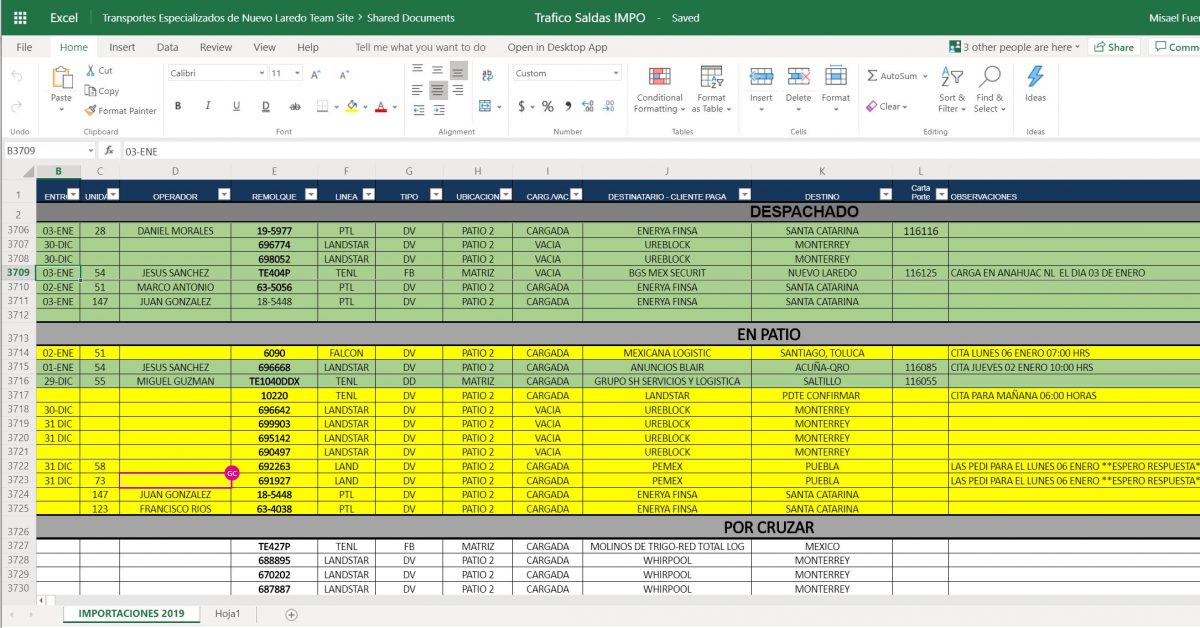Screen dimensions: 1200x628
Task: Click the Increase Decimal icon
Action: pyautogui.click(x=588, y=106)
